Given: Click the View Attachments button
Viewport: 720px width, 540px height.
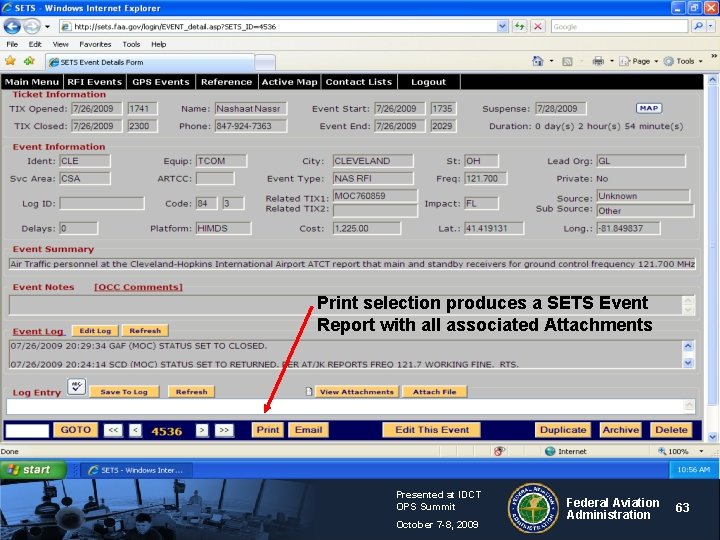Looking at the screenshot, I should click(x=357, y=392).
